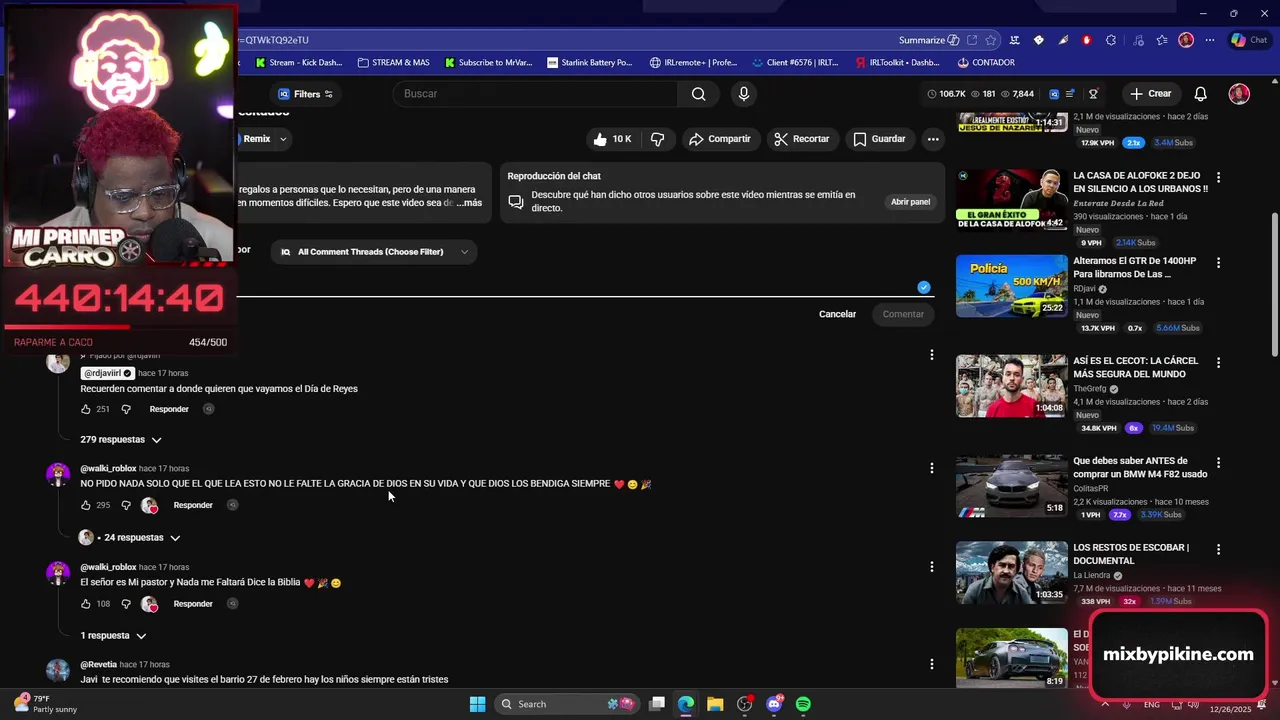
Task: Open Stream - Kick Dashboard bookmark
Action: coord(298,62)
